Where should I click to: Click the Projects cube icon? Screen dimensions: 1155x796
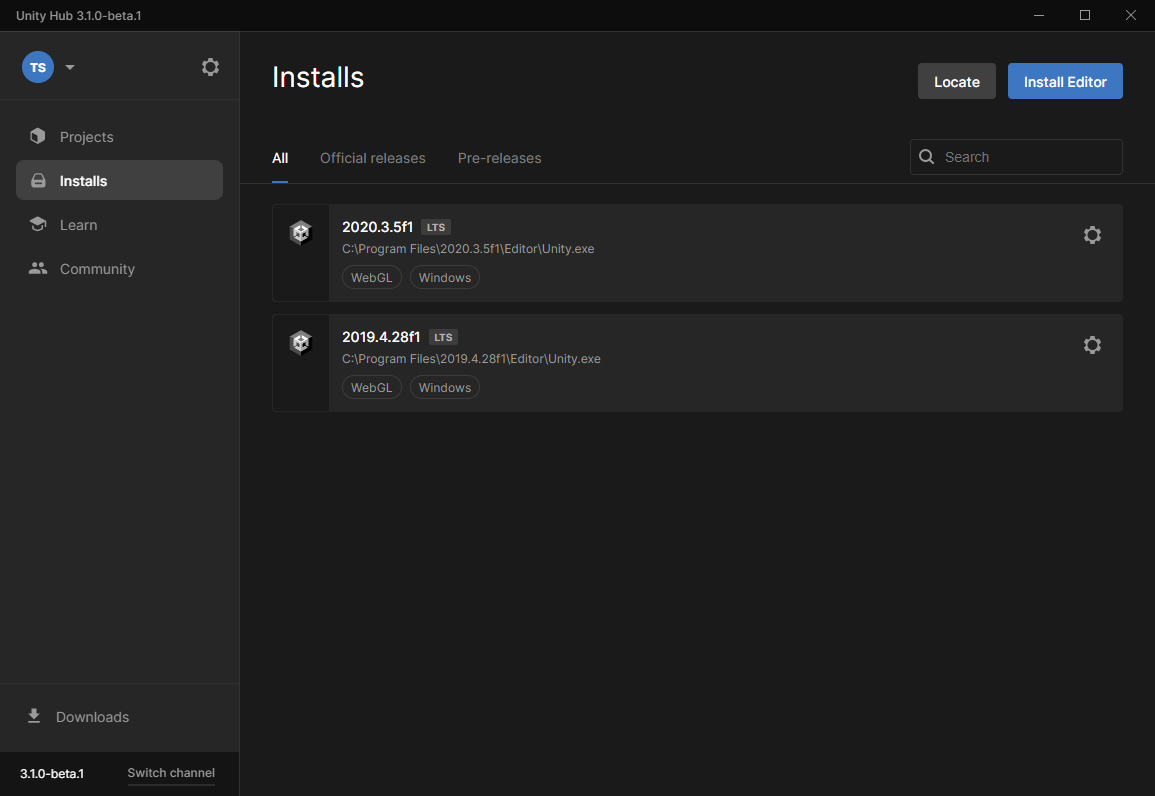click(38, 136)
